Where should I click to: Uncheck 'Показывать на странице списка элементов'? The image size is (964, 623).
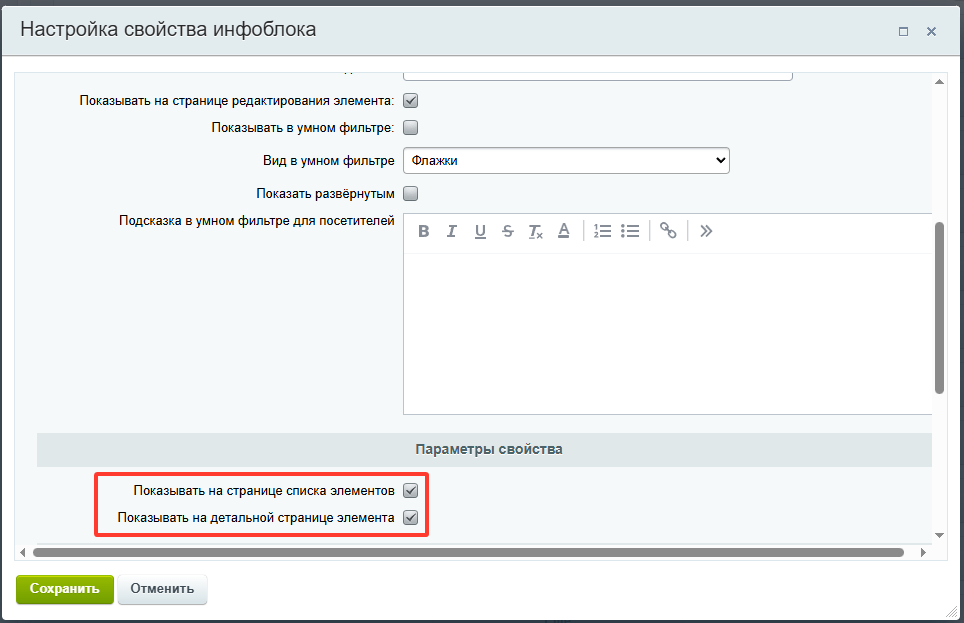tap(411, 490)
